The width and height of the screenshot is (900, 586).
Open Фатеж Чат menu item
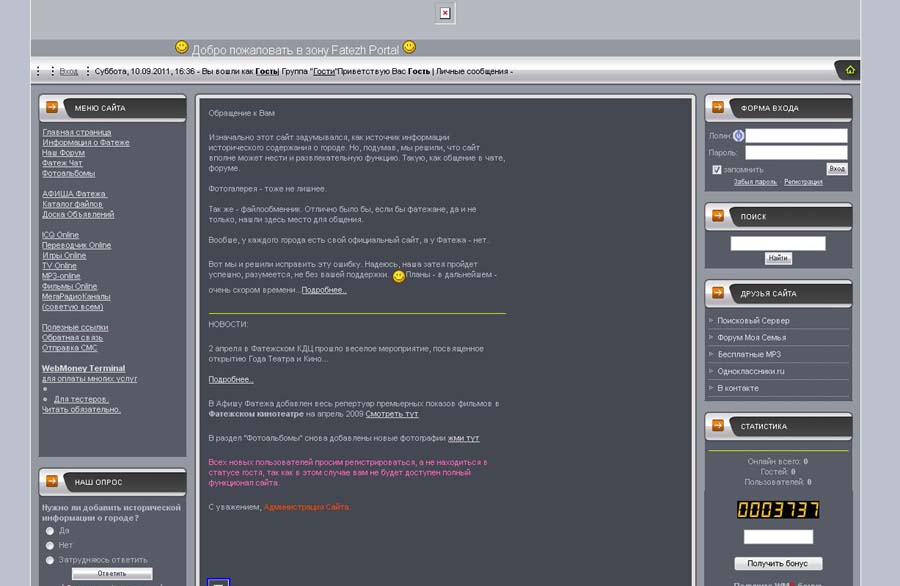(x=62, y=163)
